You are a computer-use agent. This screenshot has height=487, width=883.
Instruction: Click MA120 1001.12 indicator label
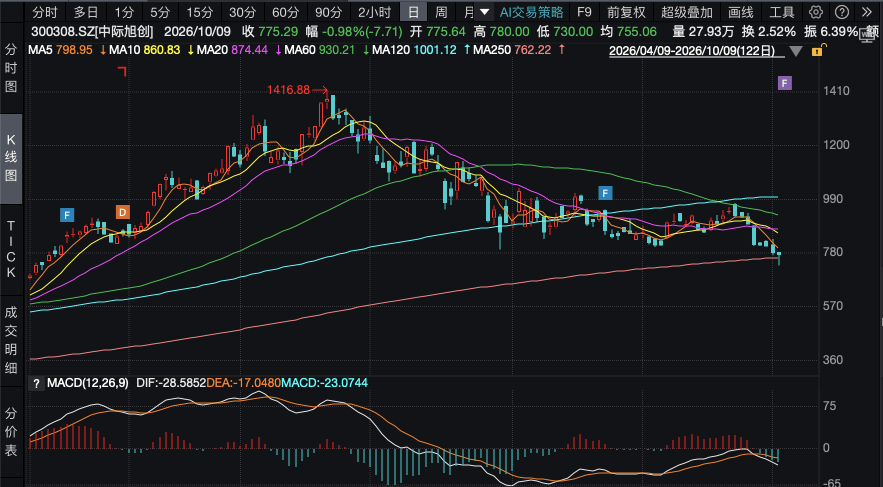pyautogui.click(x=414, y=50)
